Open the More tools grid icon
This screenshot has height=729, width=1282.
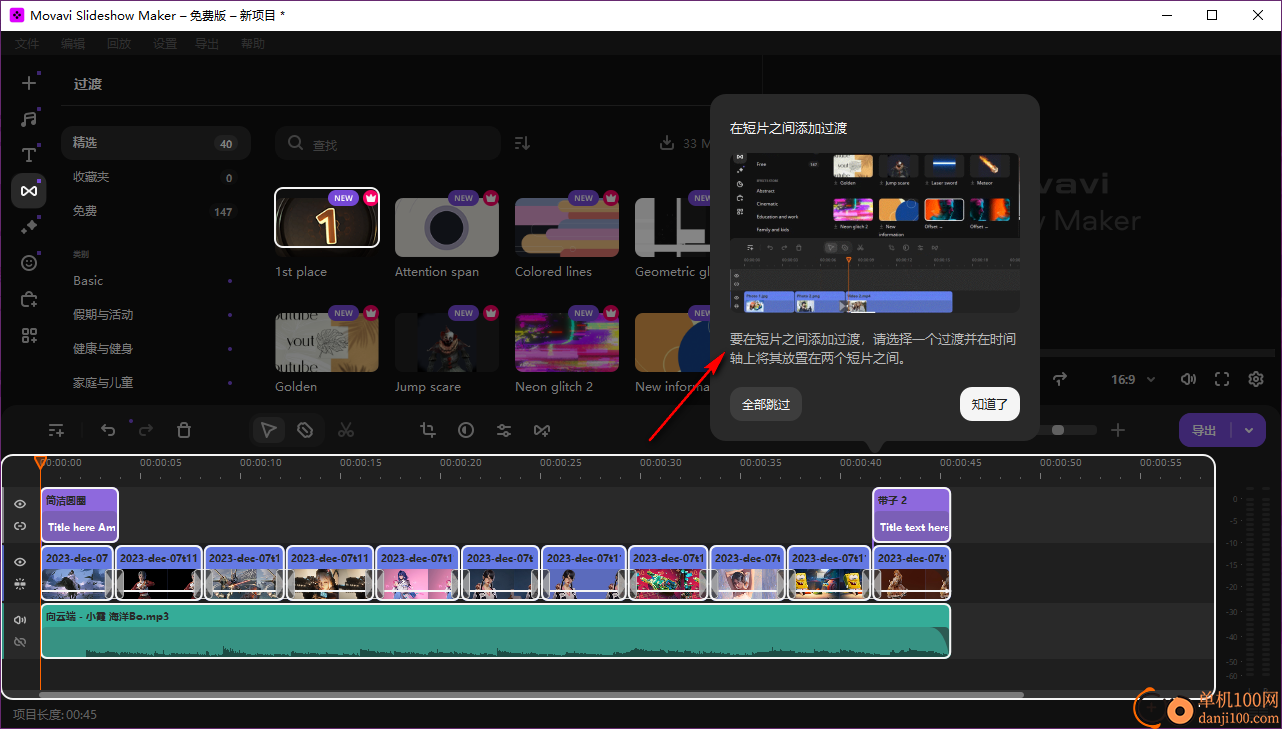[29, 335]
